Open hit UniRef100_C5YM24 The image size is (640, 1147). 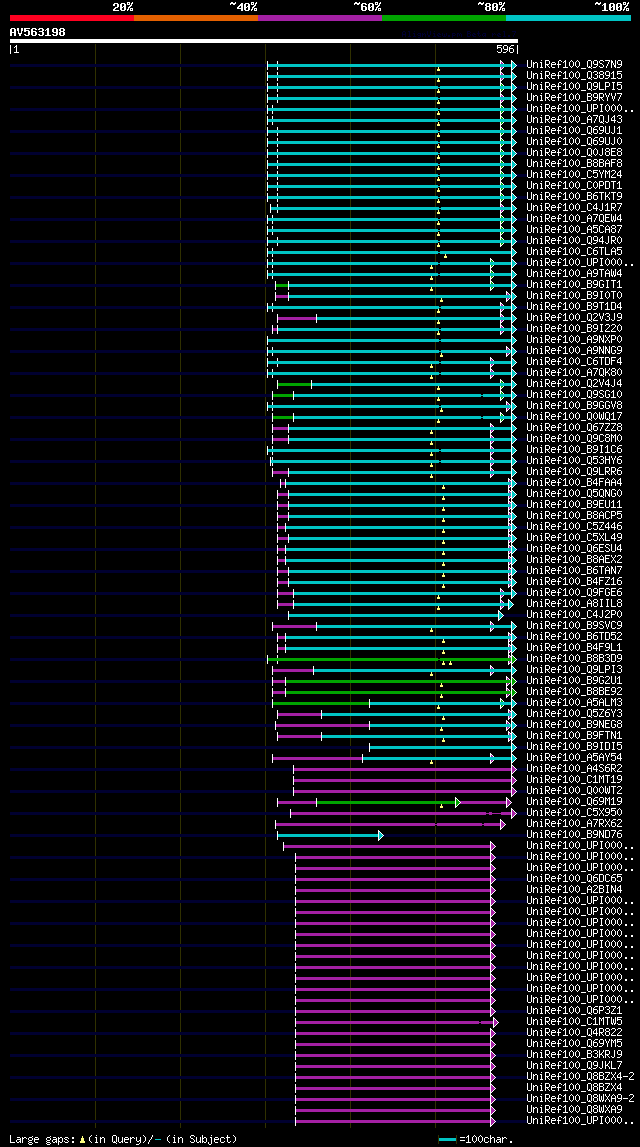[574, 174]
